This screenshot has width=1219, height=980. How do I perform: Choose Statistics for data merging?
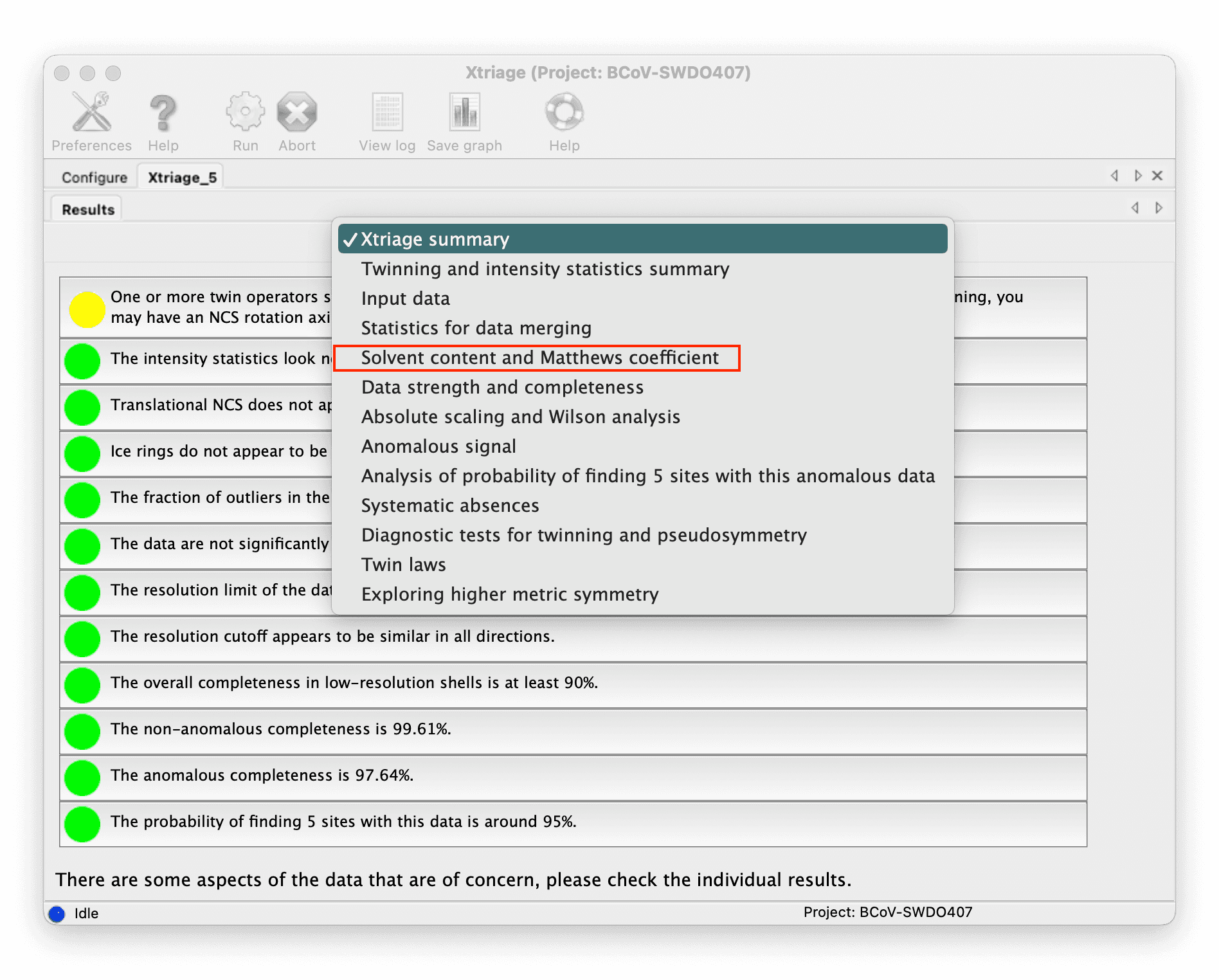tap(643, 328)
